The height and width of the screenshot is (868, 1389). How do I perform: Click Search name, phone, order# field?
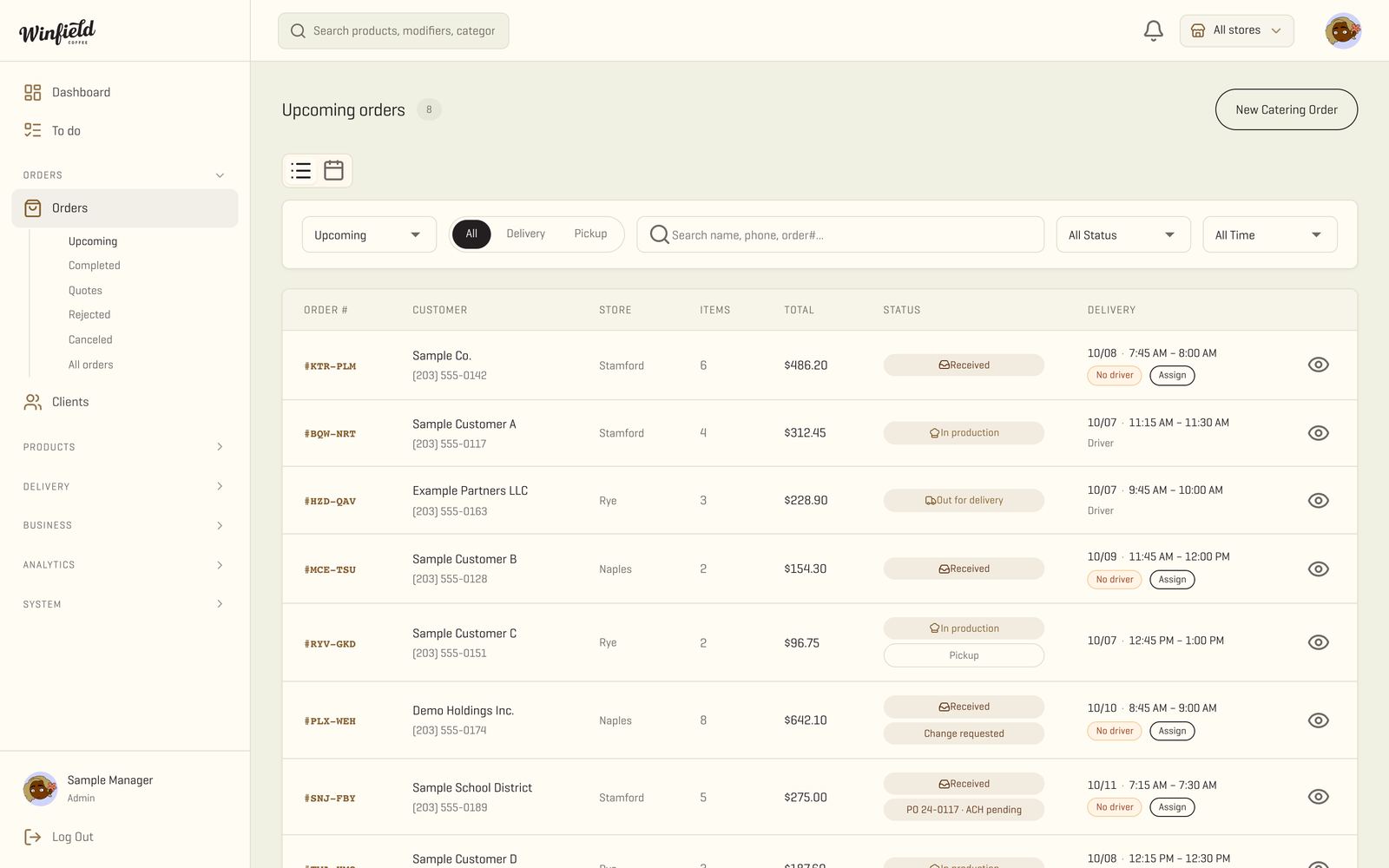click(840, 235)
